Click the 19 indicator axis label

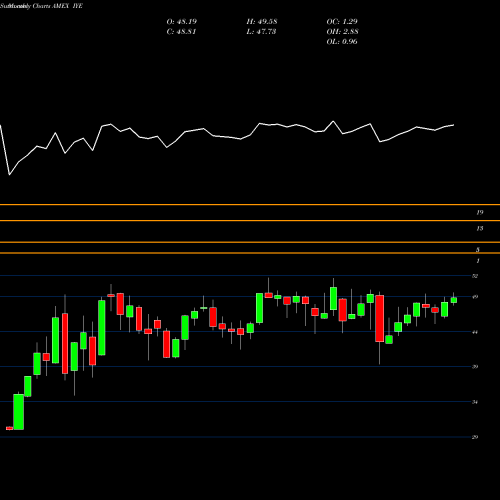click(480, 212)
